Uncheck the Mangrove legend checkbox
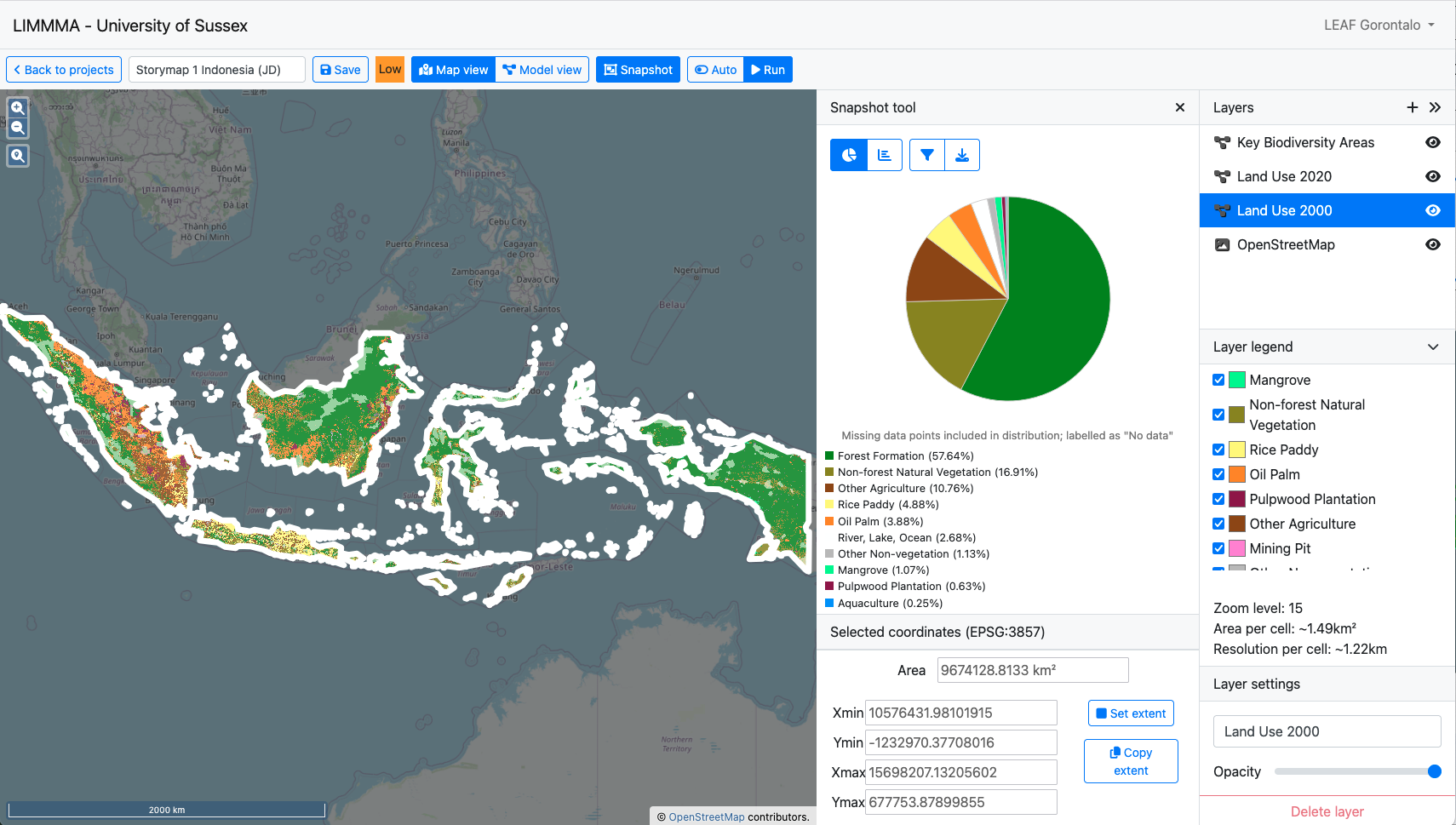The image size is (1456, 825). [x=1218, y=380]
